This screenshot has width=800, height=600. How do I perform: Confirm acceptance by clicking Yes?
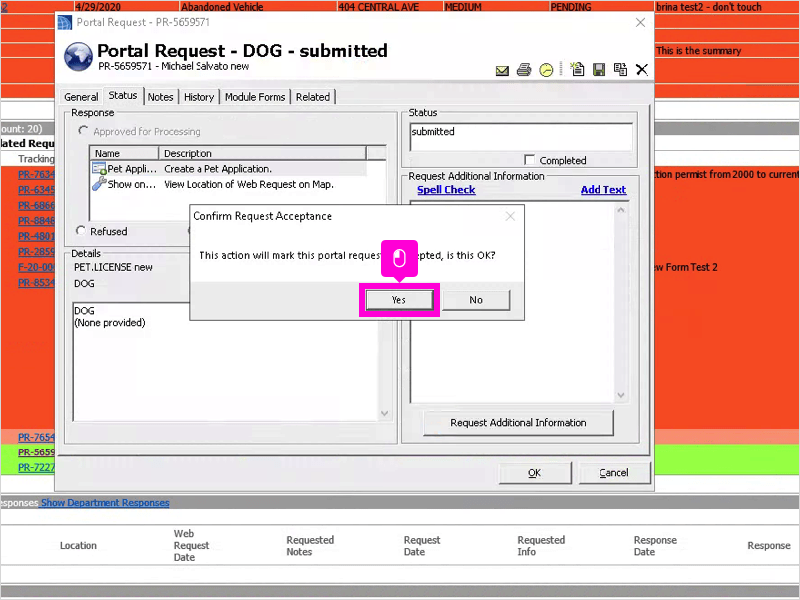coord(399,300)
